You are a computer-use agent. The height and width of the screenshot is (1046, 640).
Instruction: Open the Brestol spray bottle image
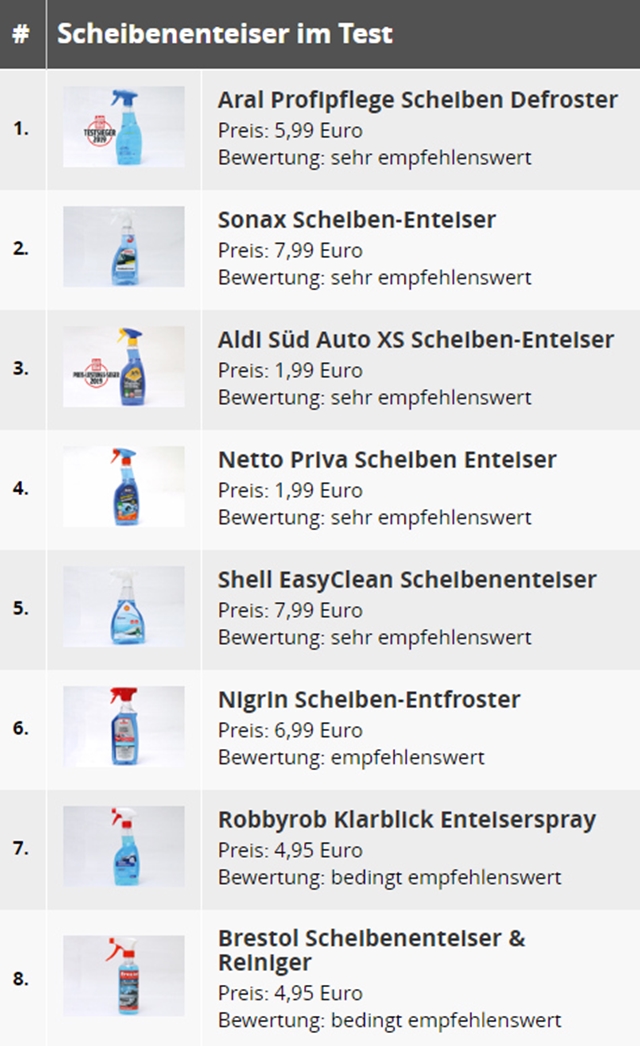[x=124, y=976]
